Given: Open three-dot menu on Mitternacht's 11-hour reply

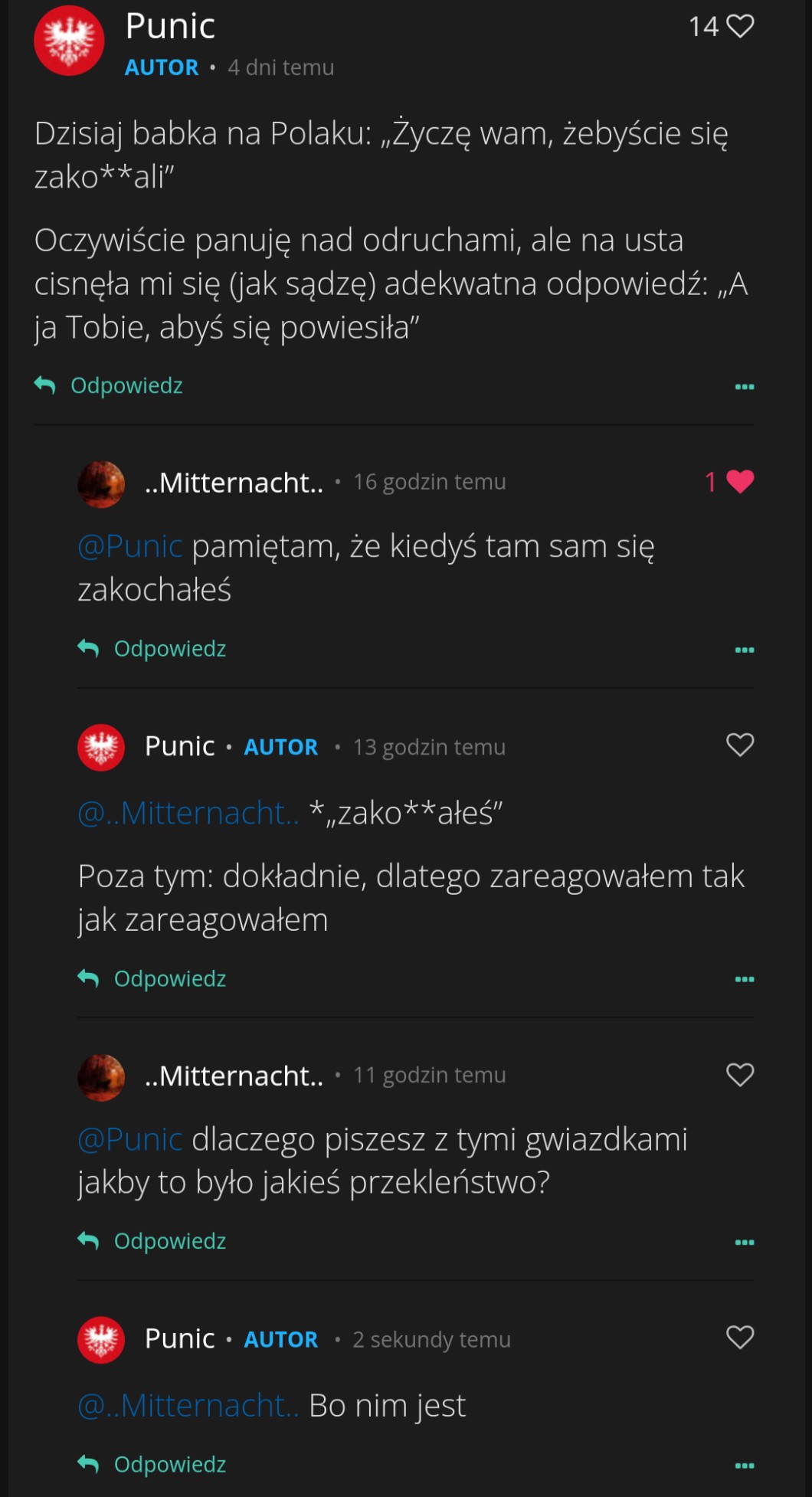Looking at the screenshot, I should 745,1243.
